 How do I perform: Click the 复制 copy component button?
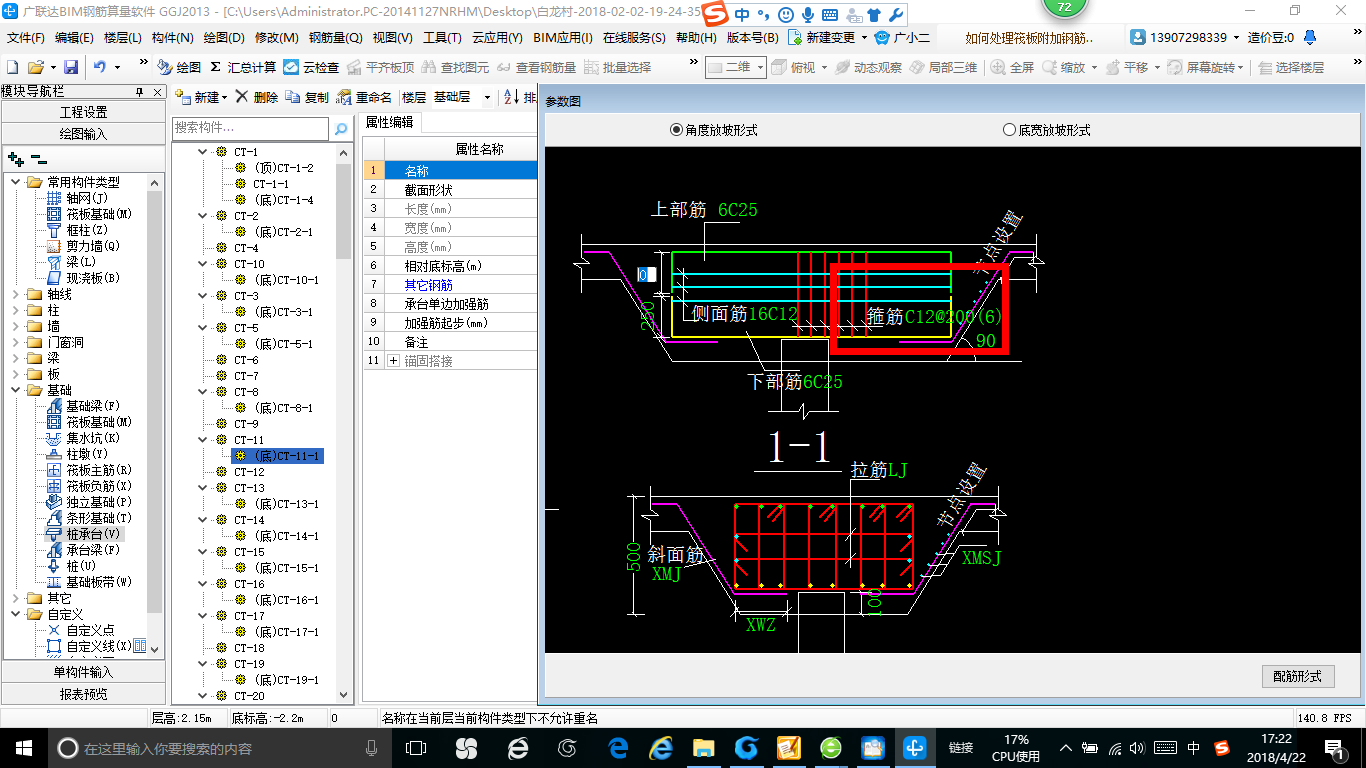[x=307, y=98]
